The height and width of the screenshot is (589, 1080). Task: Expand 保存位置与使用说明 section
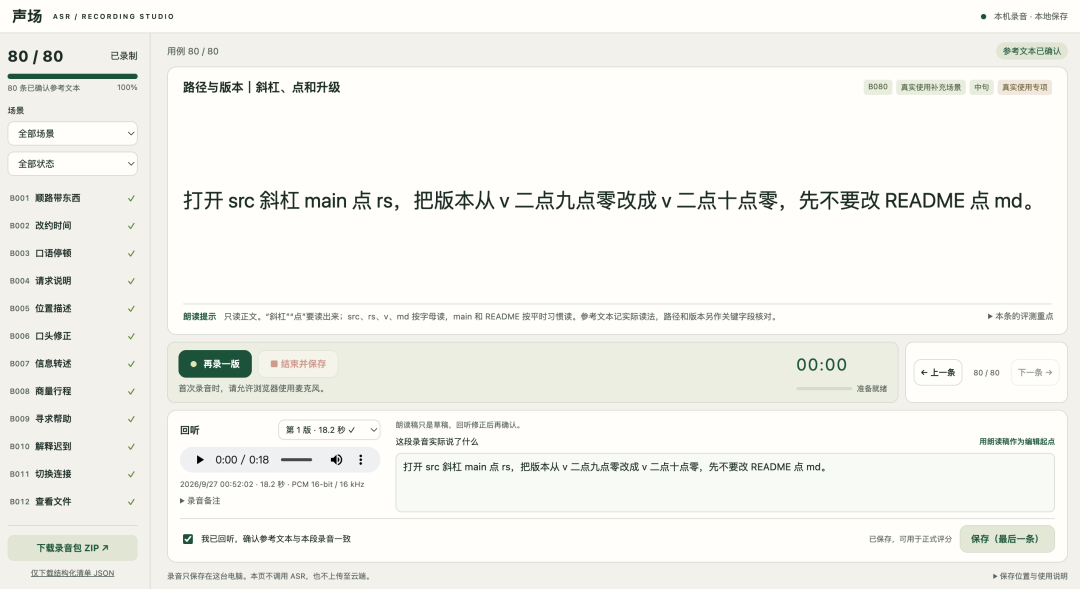[x=1030, y=576]
